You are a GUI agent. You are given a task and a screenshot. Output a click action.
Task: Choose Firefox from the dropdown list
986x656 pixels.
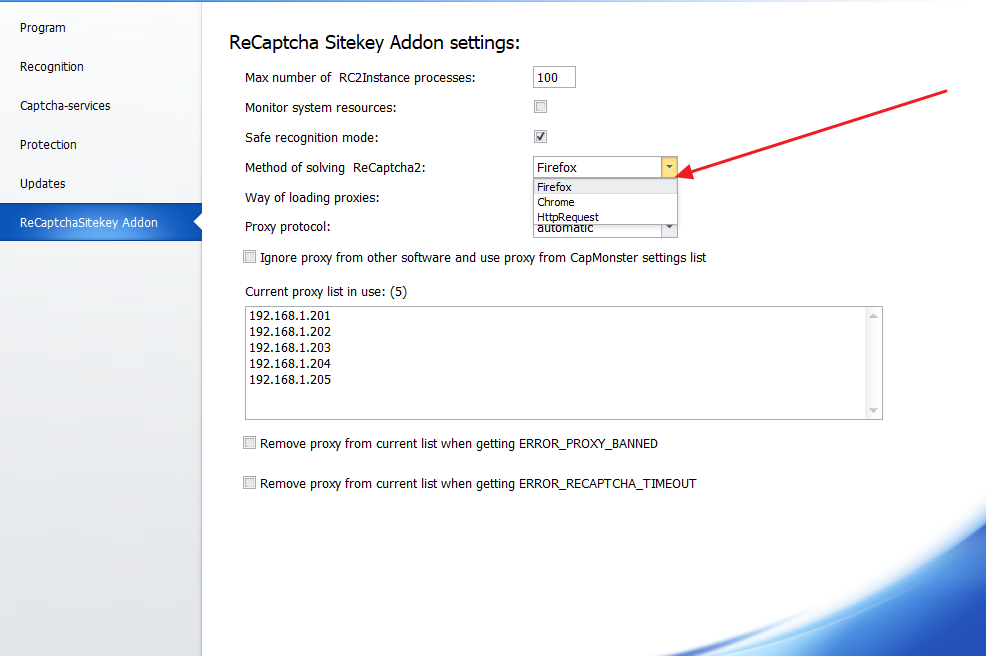[x=555, y=187]
